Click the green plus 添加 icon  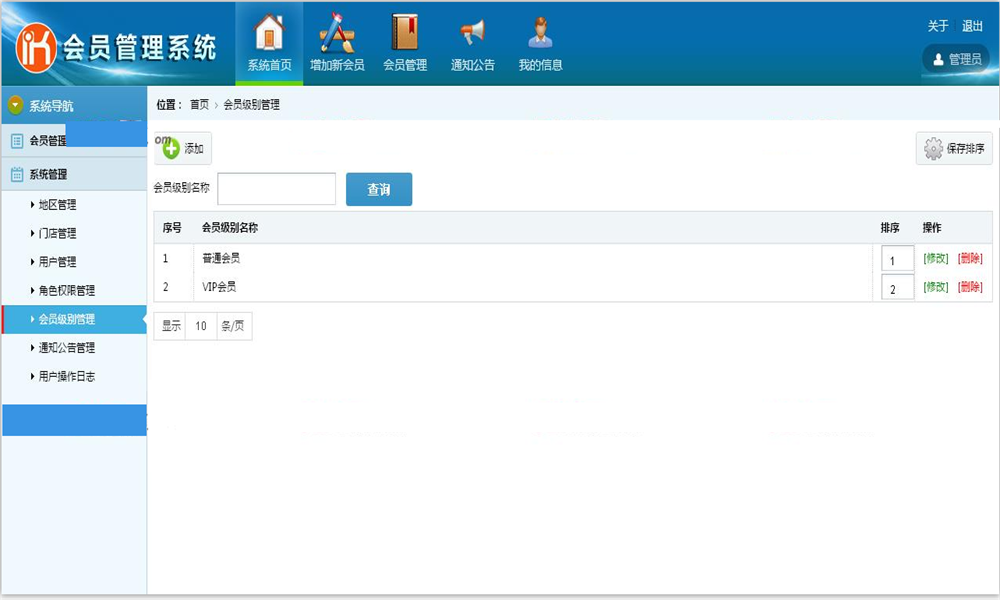[x=171, y=149]
